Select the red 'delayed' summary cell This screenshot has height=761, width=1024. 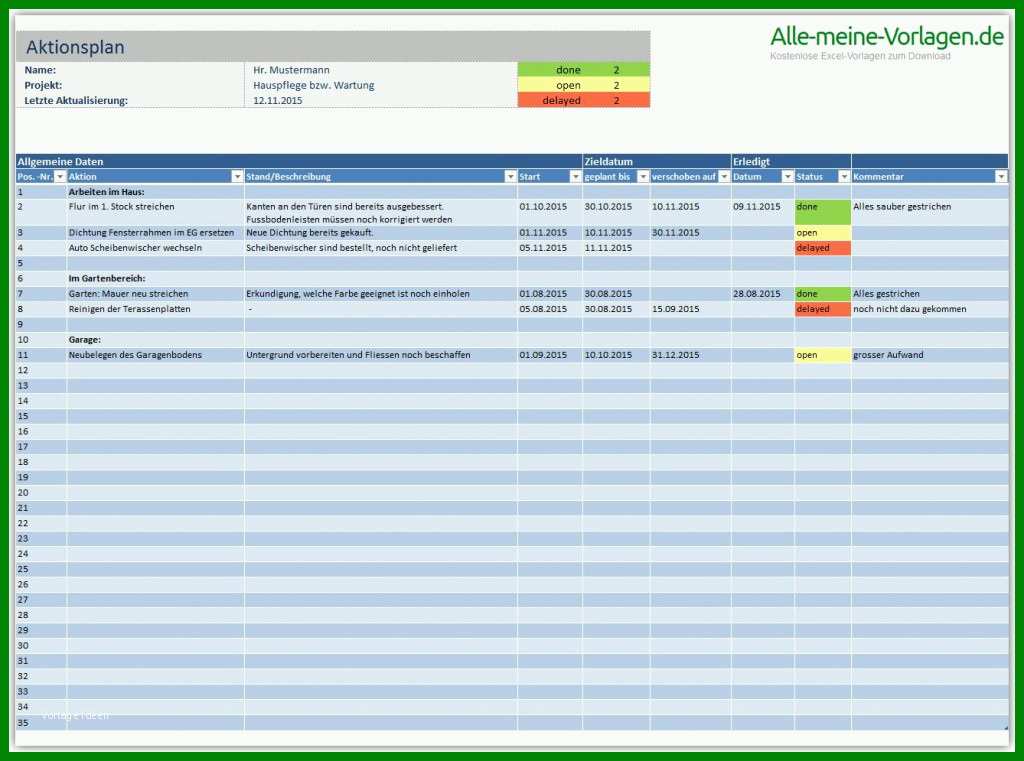584,100
